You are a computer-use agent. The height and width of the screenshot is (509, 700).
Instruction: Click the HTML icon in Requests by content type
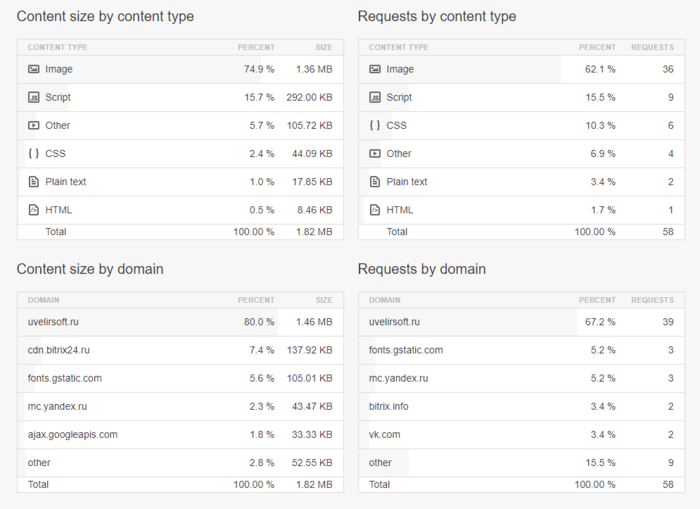[375, 210]
